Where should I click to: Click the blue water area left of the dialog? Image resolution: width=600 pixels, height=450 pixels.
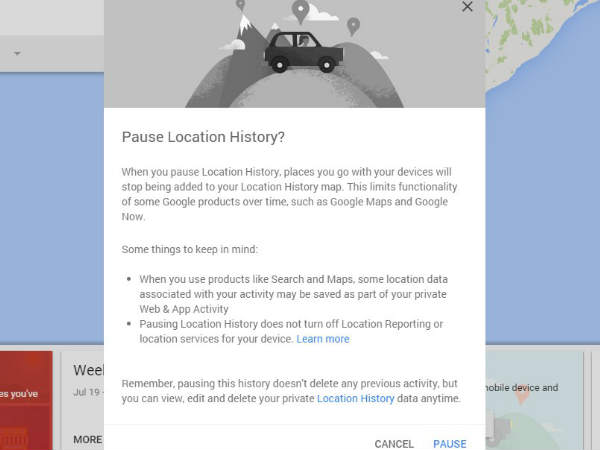tap(50, 200)
